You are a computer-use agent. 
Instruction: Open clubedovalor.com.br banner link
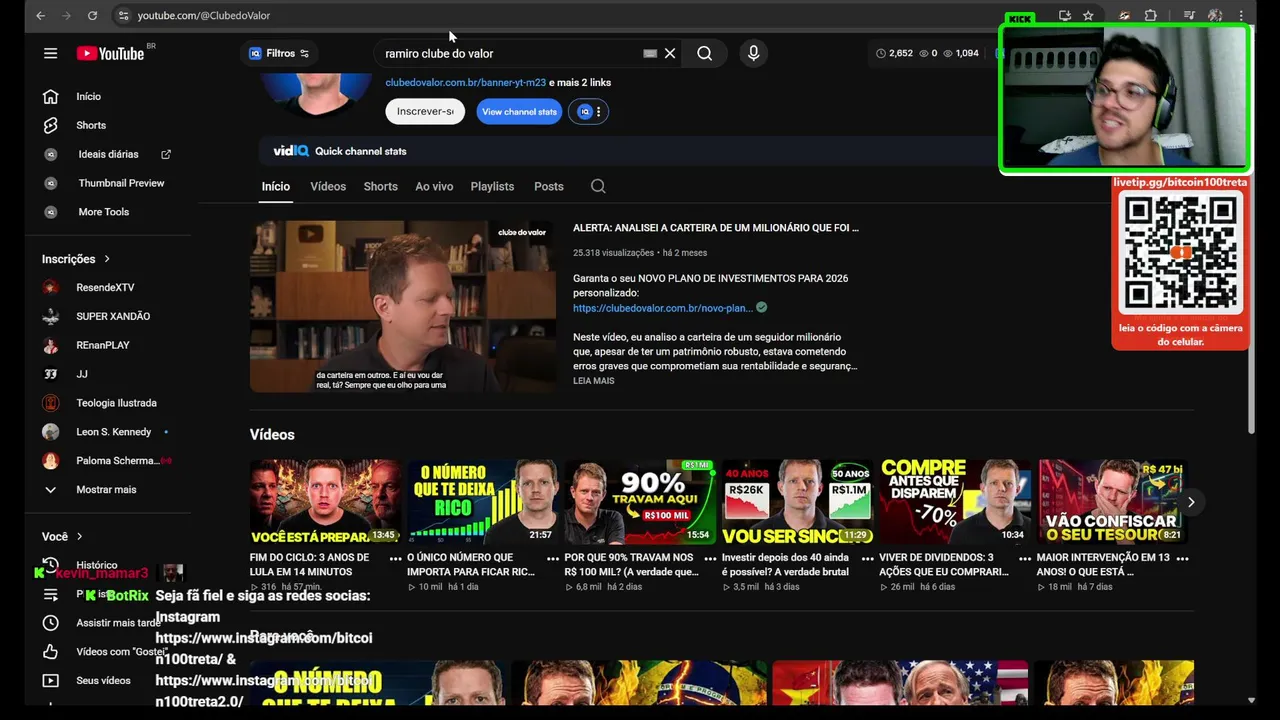[465, 83]
